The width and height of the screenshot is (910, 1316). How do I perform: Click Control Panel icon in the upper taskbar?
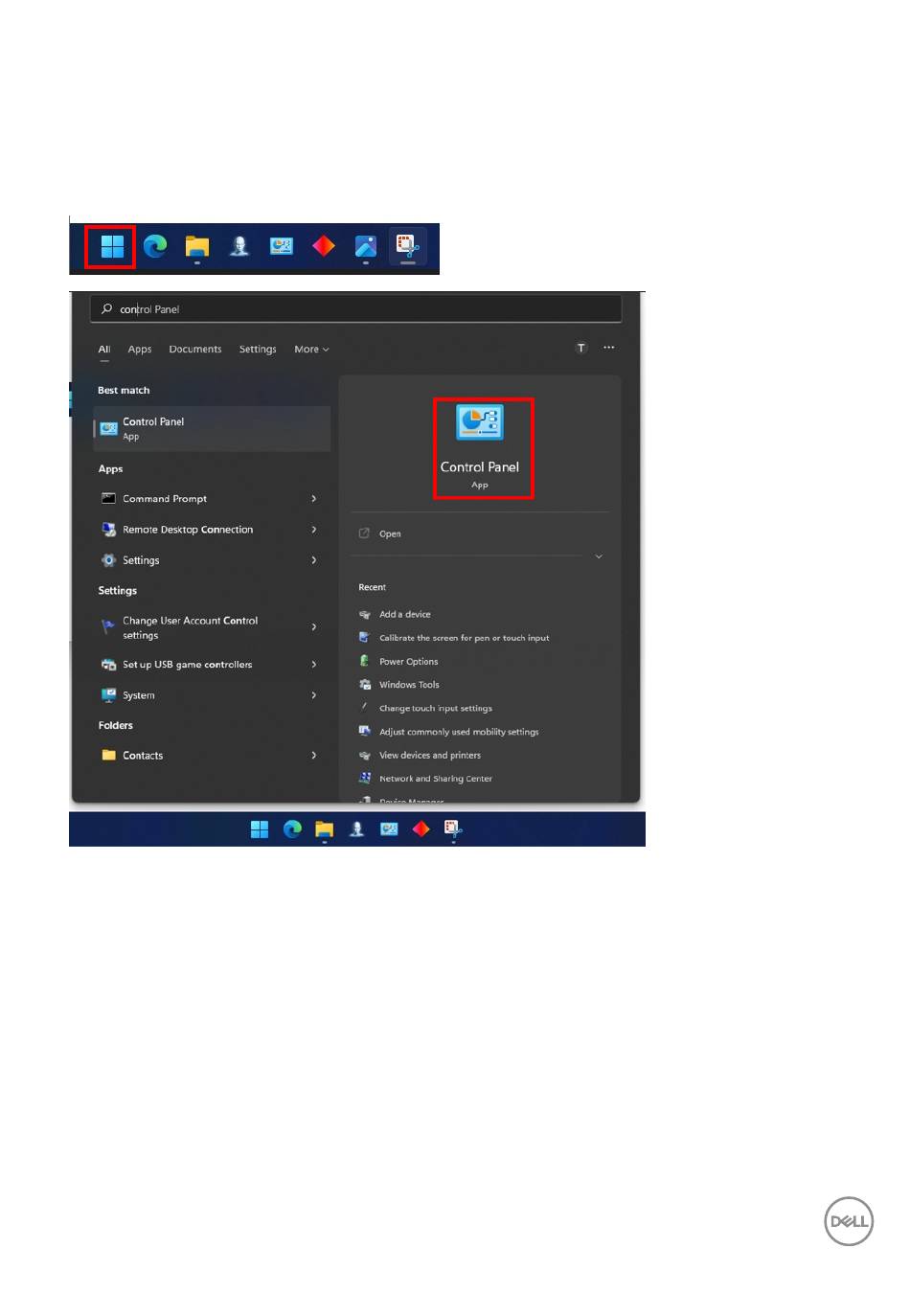tap(282, 247)
